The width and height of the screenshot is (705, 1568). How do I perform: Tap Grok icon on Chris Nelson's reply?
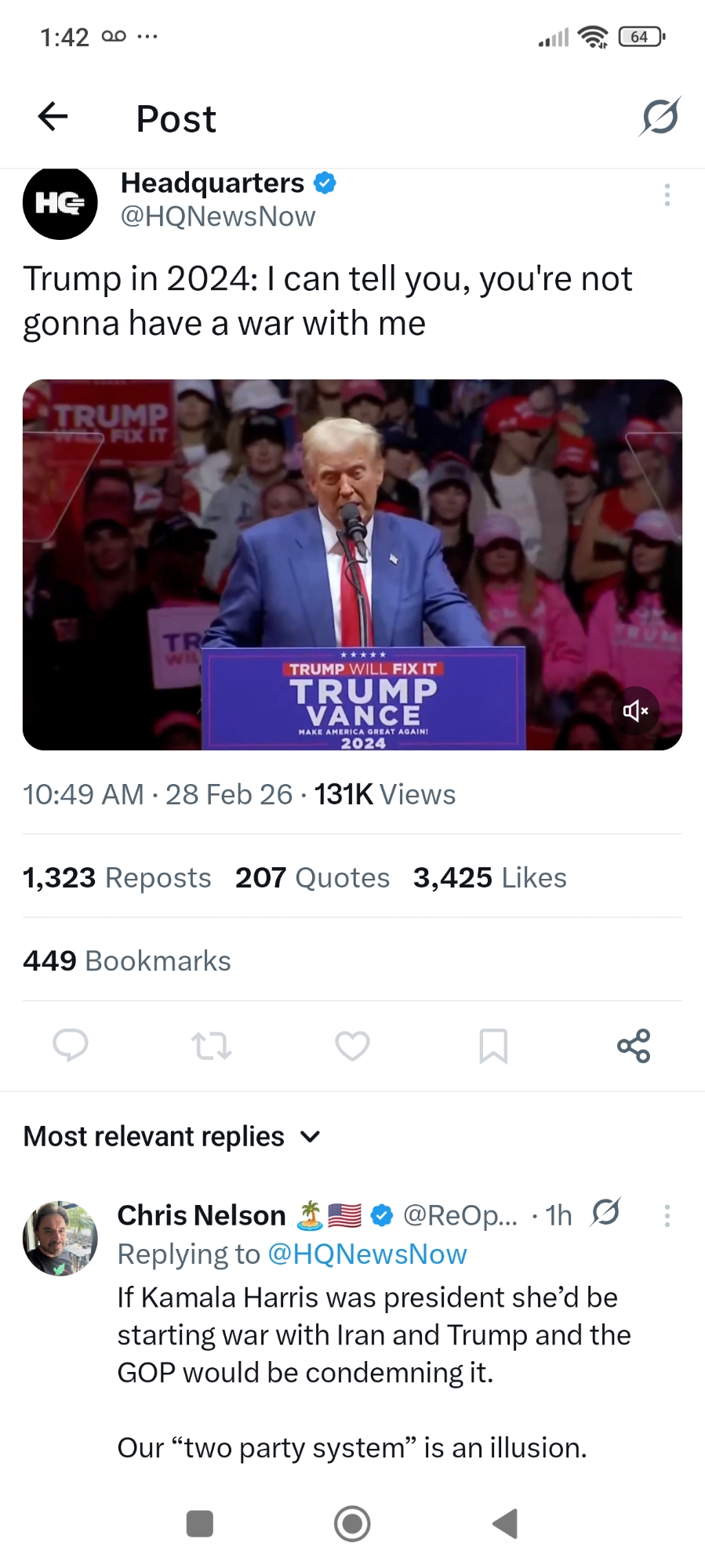[606, 1212]
